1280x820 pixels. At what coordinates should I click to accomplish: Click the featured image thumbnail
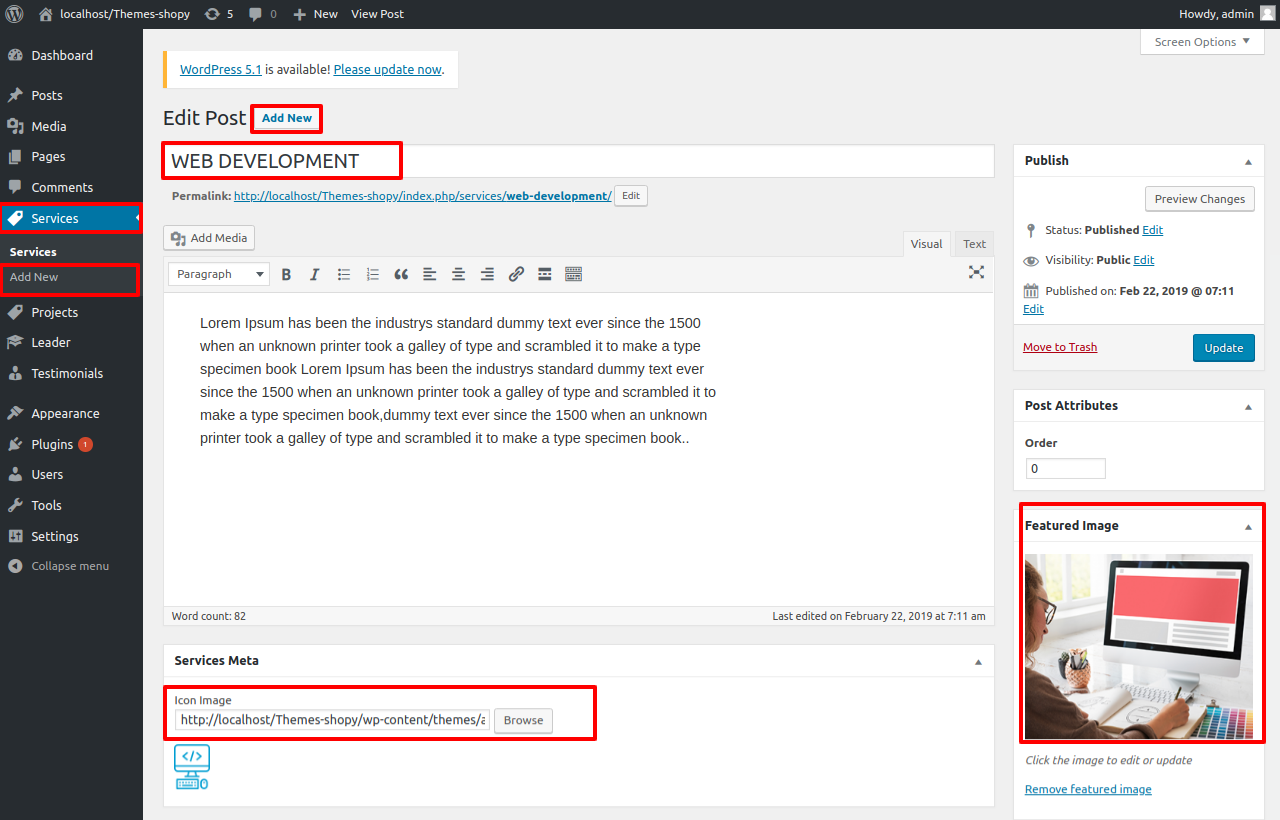coord(1138,646)
